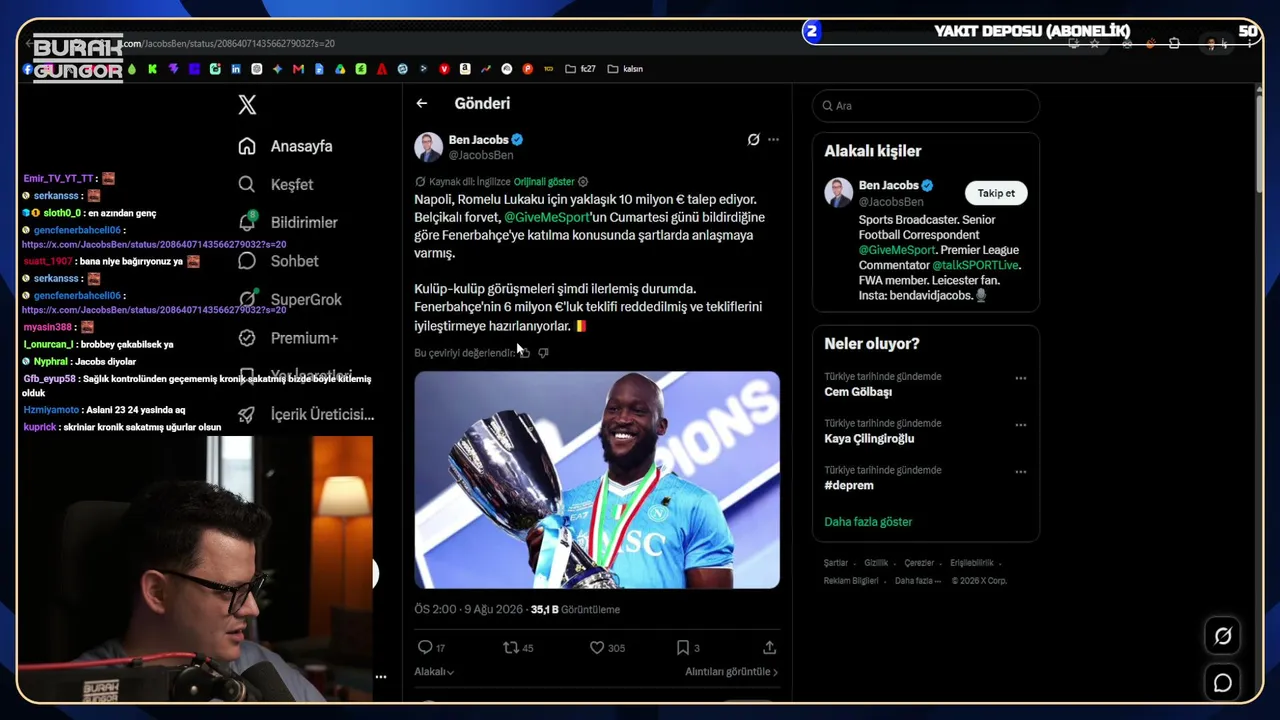
Task: Open the Şartlar footer link
Action: pyautogui.click(x=836, y=563)
